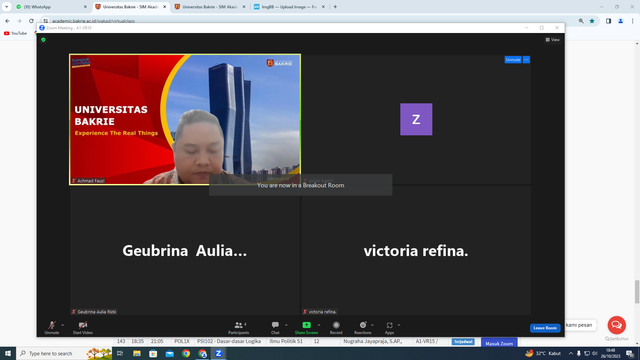The height and width of the screenshot is (360, 640).
Task: Click the green Share Screen icon
Action: (307, 325)
